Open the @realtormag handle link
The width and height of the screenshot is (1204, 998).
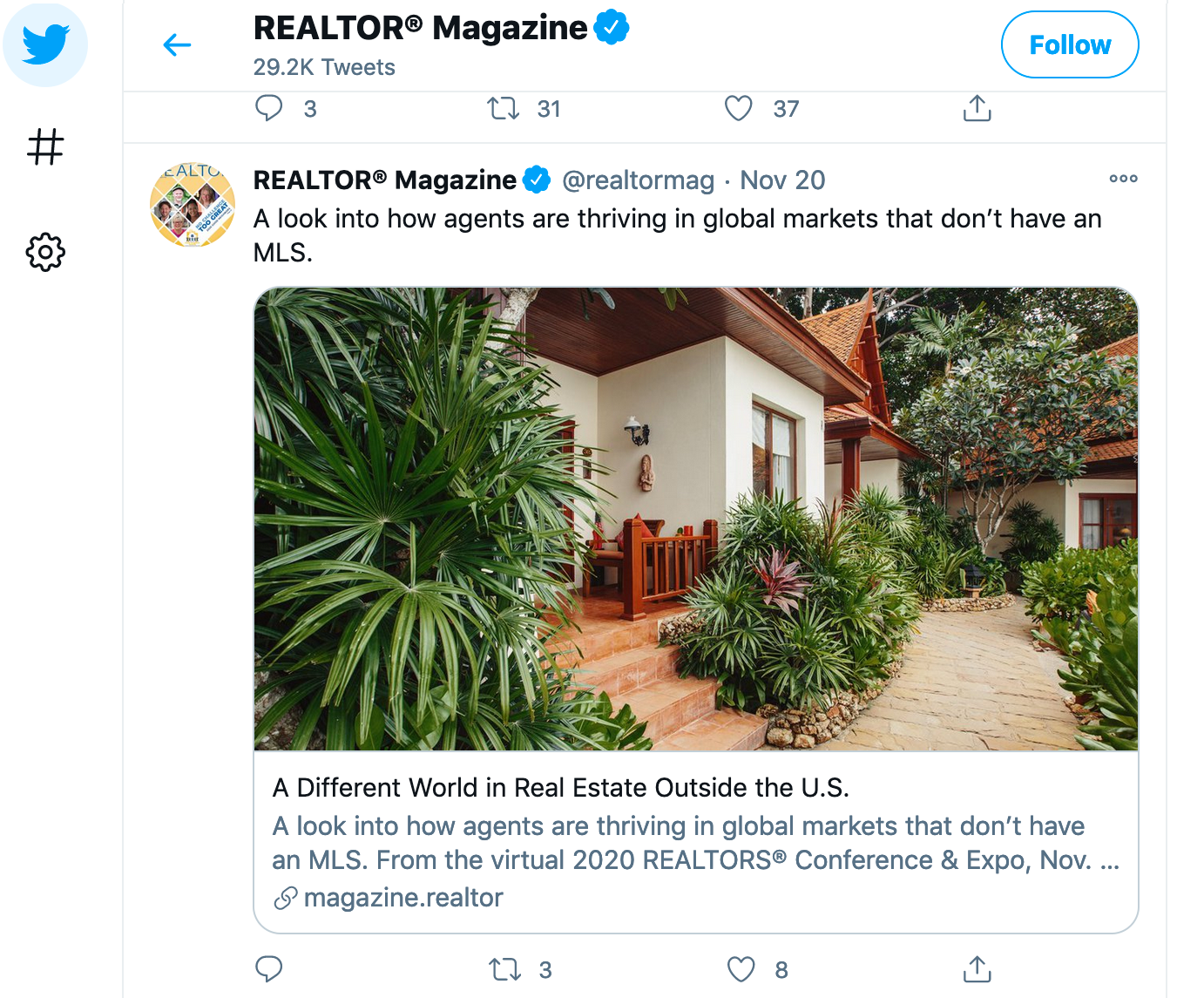(639, 180)
